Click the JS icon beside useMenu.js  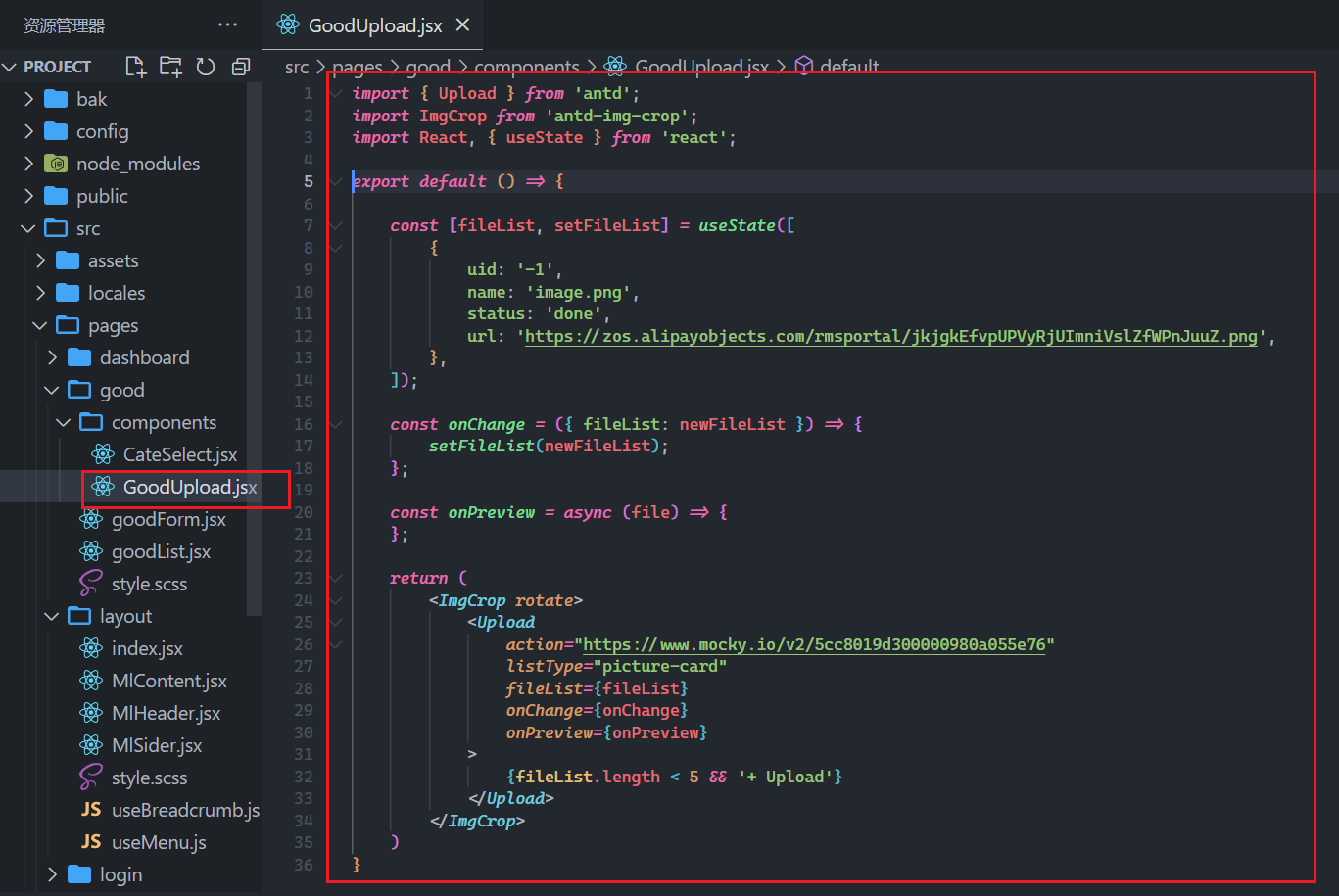click(91, 842)
